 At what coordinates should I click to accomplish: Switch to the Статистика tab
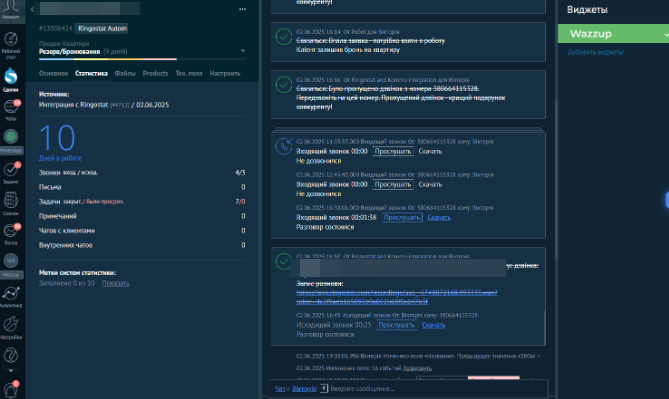91,73
